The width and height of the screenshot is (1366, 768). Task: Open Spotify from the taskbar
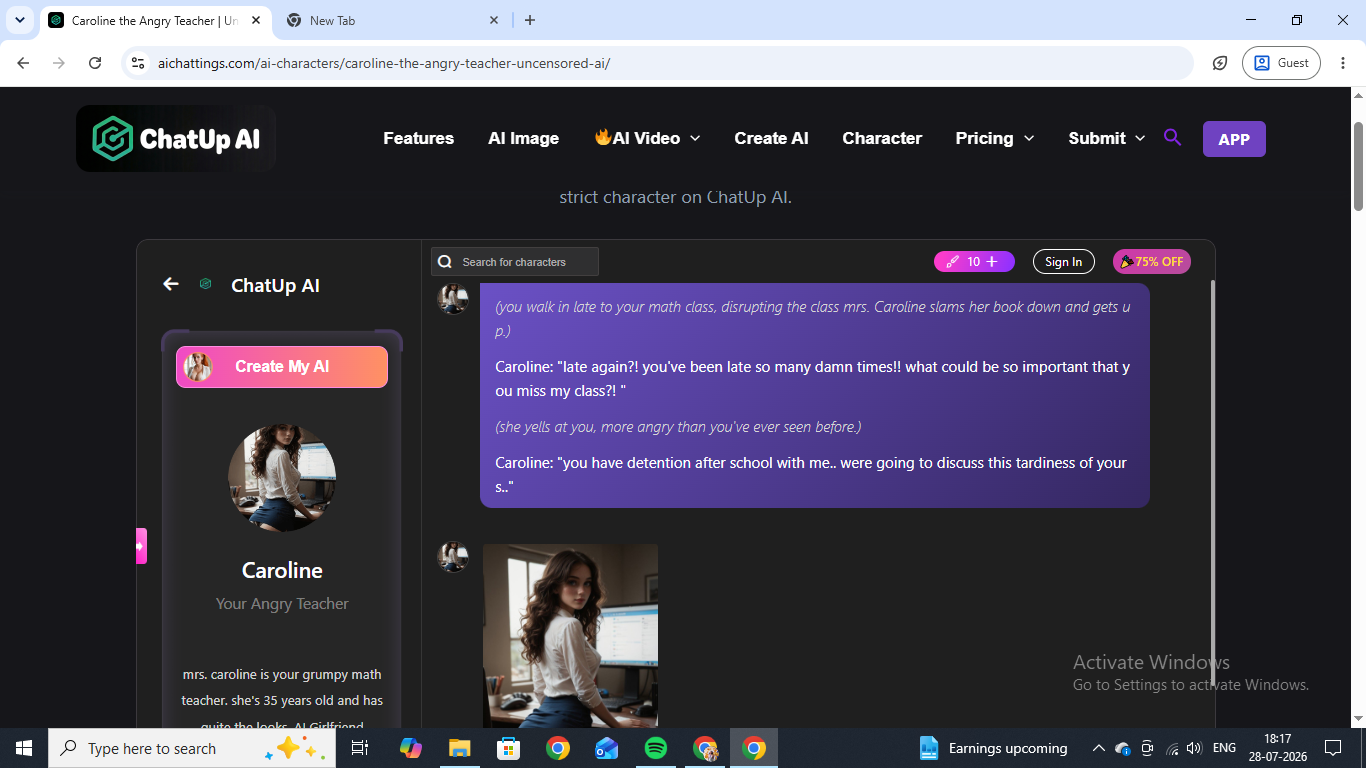pyautogui.click(x=656, y=748)
